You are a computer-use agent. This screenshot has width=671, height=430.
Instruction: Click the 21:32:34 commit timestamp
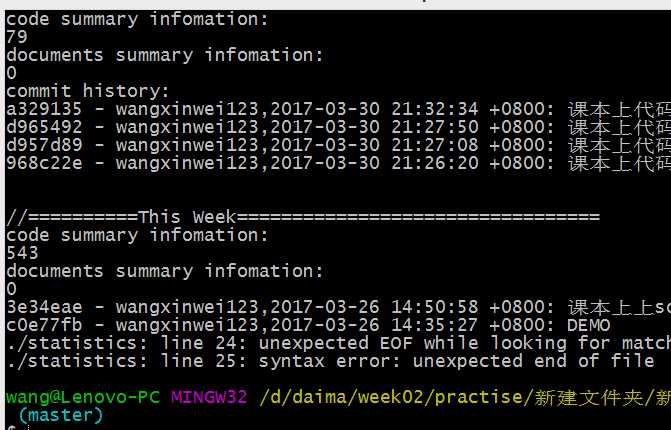click(x=434, y=109)
